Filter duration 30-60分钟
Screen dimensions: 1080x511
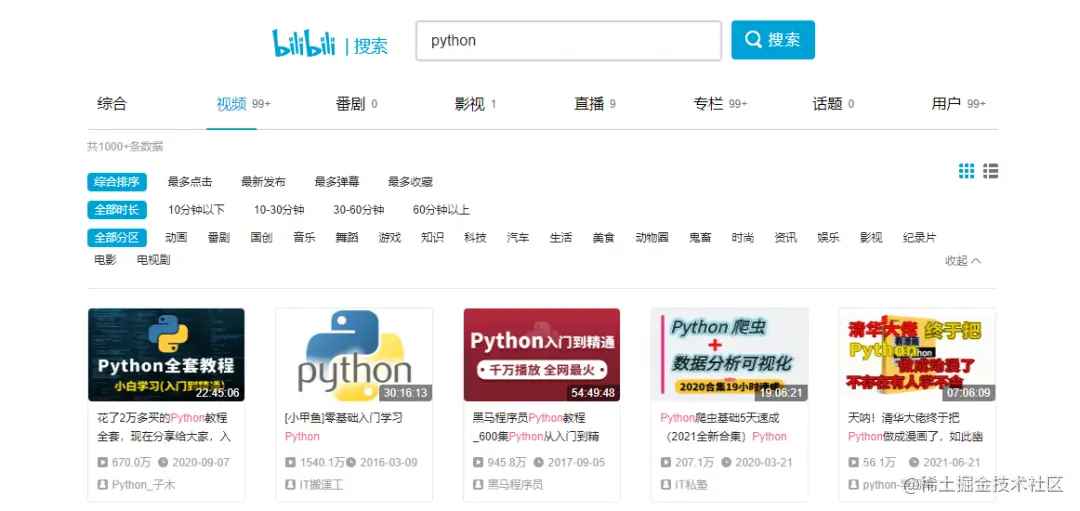[359, 210]
